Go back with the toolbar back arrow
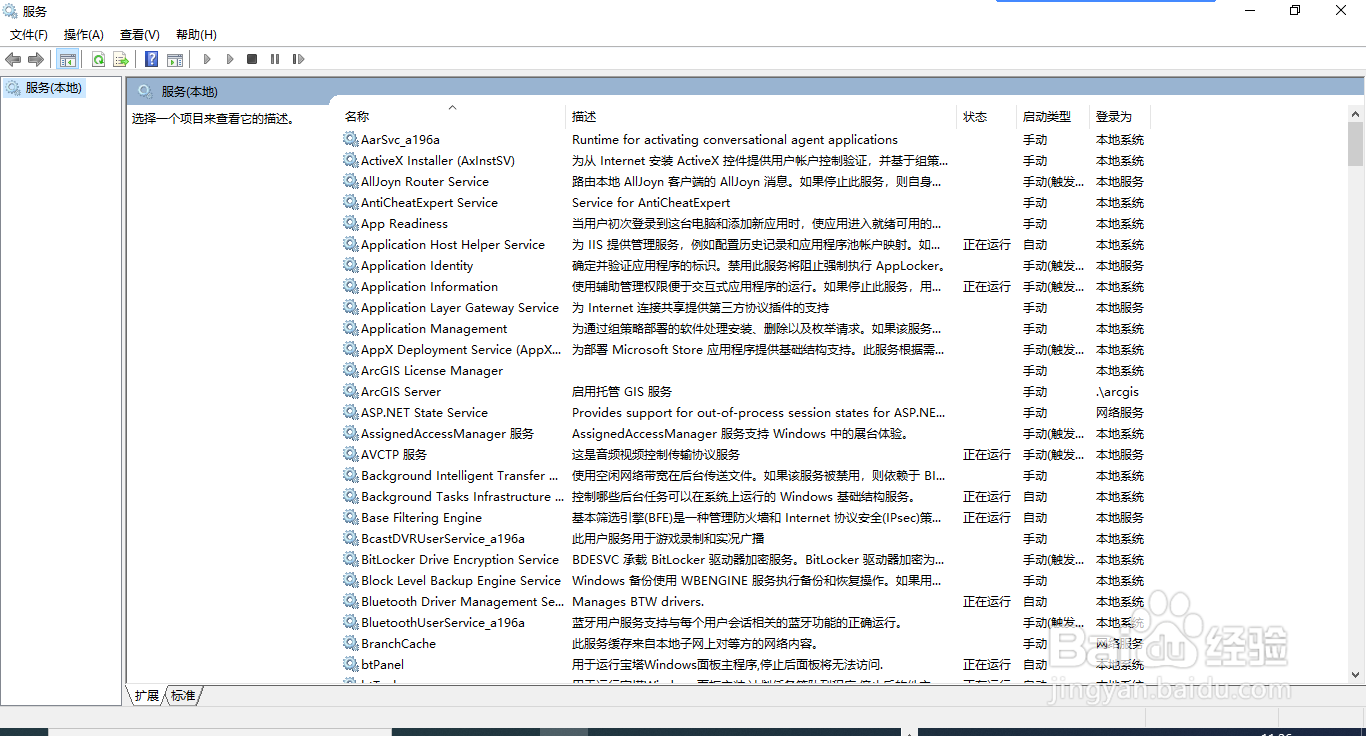Viewport: 1366px width, 736px height. (x=13, y=59)
